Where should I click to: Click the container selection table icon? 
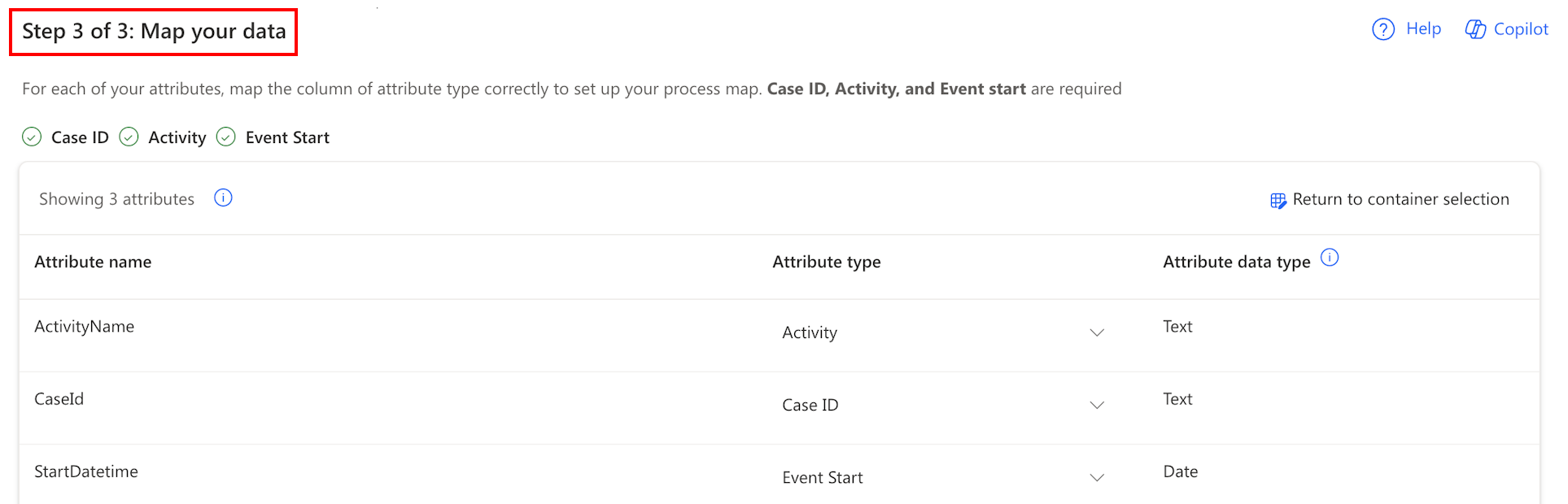(x=1278, y=201)
